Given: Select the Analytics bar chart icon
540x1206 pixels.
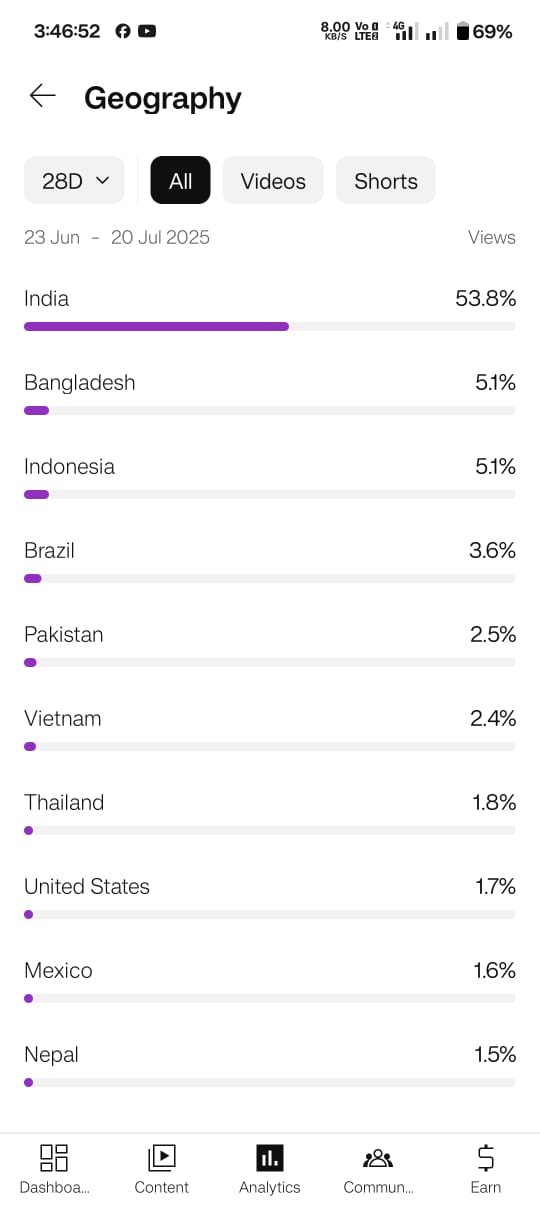Looking at the screenshot, I should (269, 1157).
